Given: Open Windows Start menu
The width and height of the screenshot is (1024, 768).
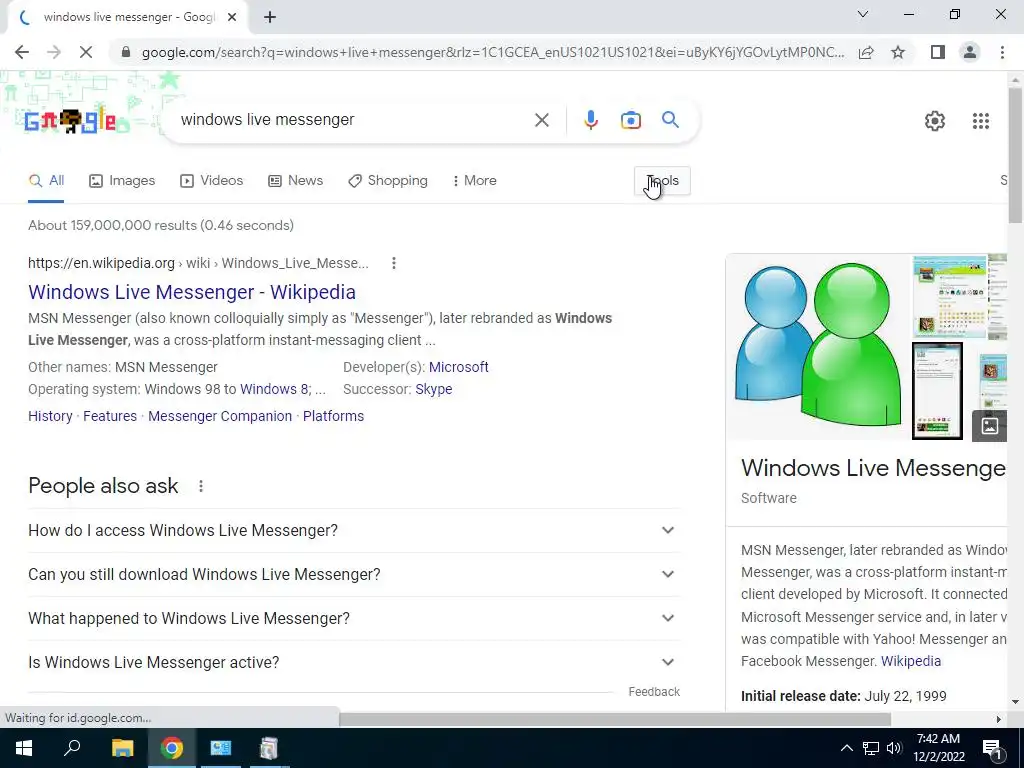Looking at the screenshot, I should [24, 748].
